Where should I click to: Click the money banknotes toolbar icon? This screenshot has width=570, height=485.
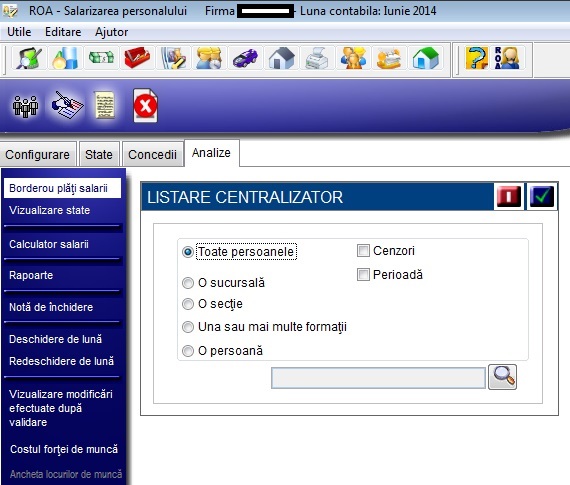101,58
